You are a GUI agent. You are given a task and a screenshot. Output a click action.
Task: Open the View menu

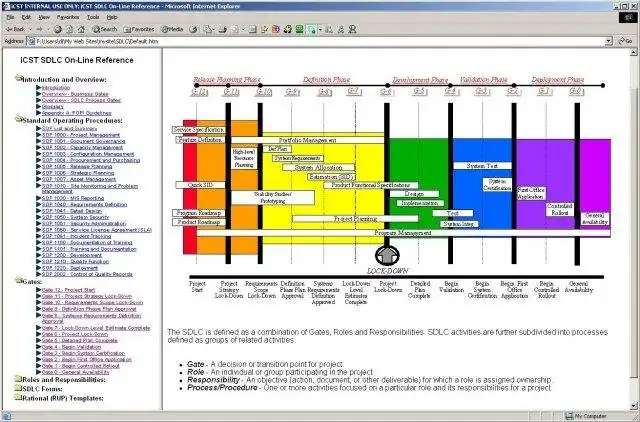[x=44, y=17]
